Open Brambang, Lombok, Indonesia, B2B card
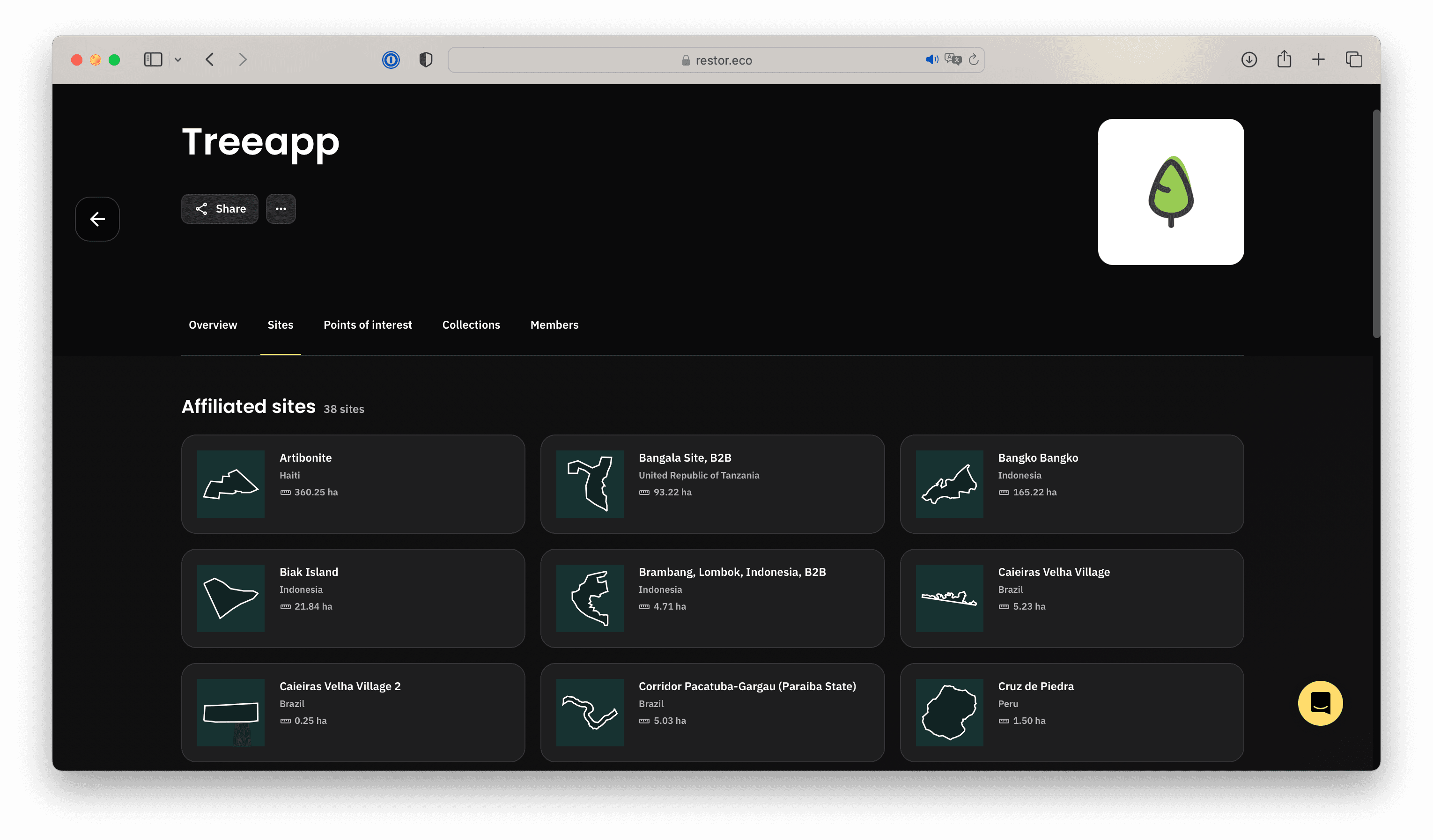Screen dimensions: 1433x840 (x=712, y=598)
